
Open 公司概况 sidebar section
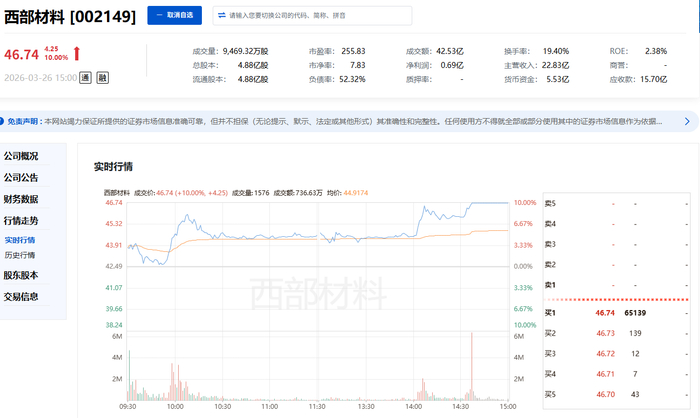click(21, 156)
